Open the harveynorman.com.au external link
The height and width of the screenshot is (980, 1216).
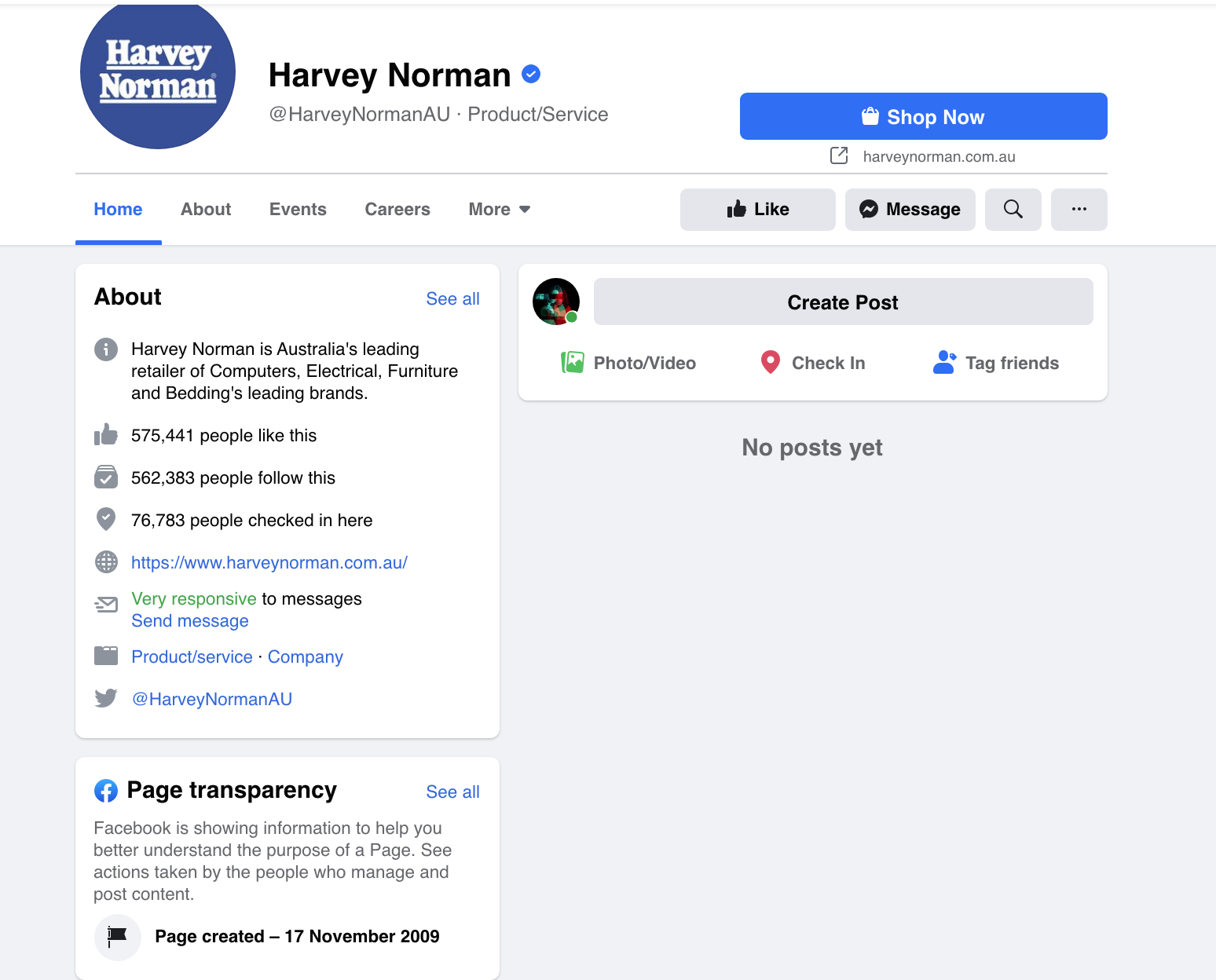(x=939, y=156)
